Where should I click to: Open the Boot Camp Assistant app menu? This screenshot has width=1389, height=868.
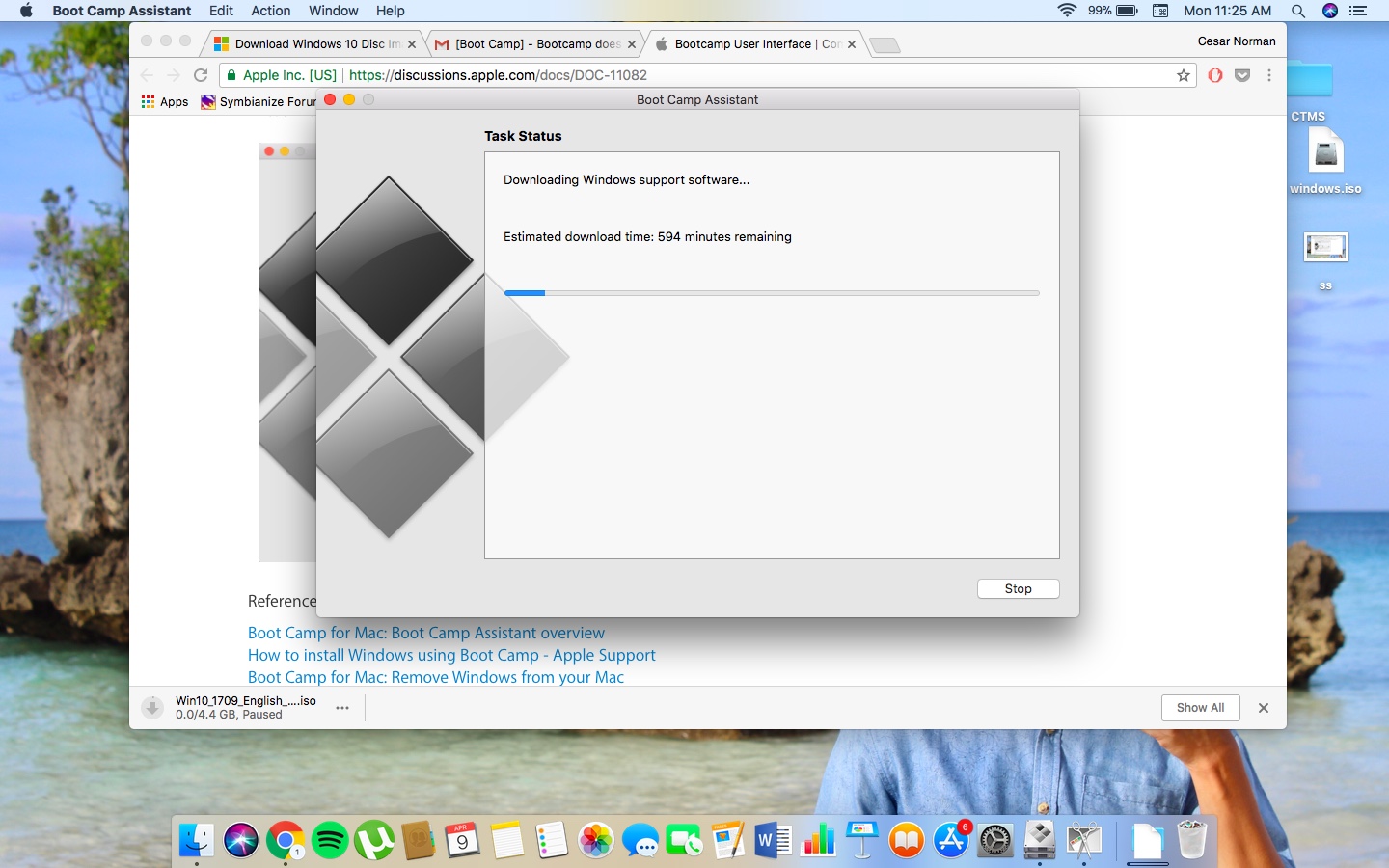pyautogui.click(x=122, y=11)
